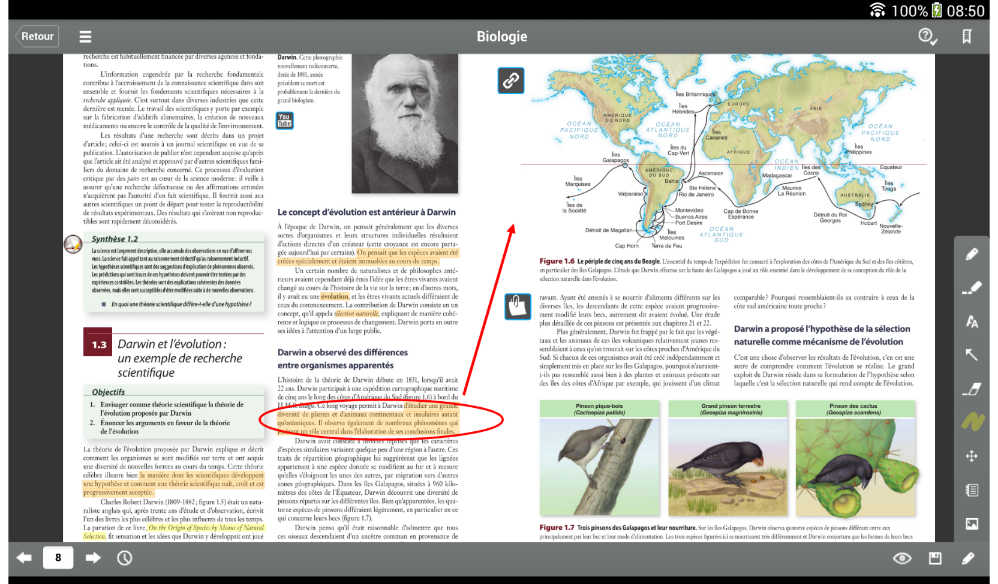Go to the next page arrow

pos(93,558)
